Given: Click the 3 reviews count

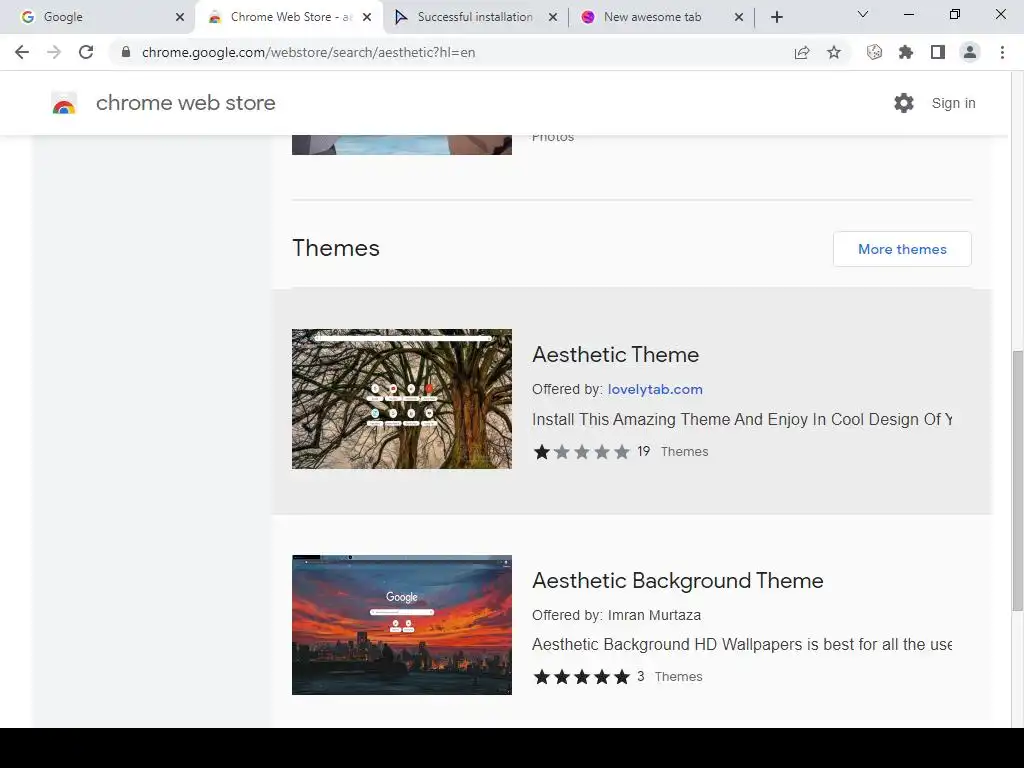Looking at the screenshot, I should (x=641, y=677).
